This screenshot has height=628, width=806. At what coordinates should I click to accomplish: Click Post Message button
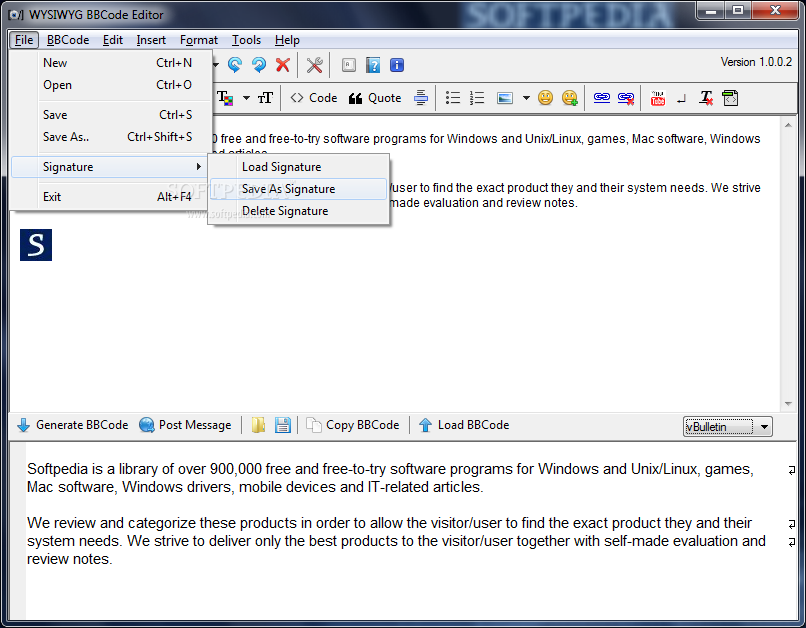(186, 425)
